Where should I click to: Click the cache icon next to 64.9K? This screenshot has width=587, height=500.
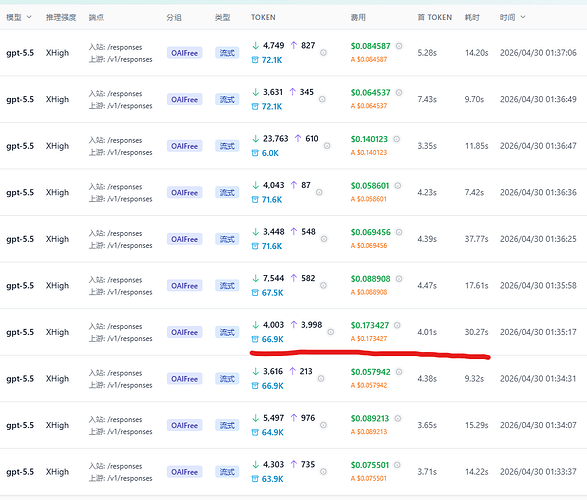tap(255, 432)
